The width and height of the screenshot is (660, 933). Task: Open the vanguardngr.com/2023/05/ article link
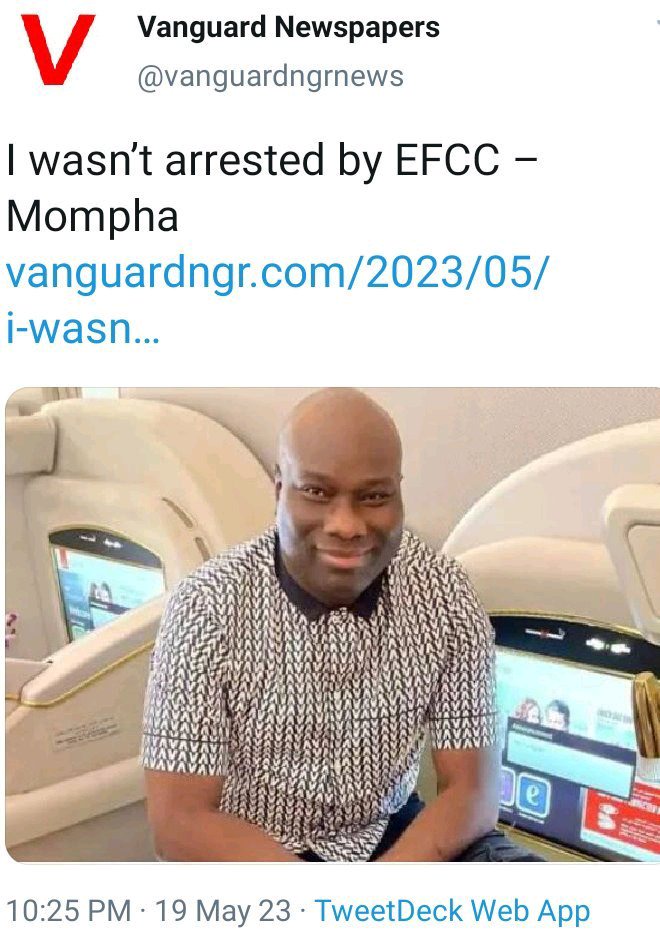point(277,274)
